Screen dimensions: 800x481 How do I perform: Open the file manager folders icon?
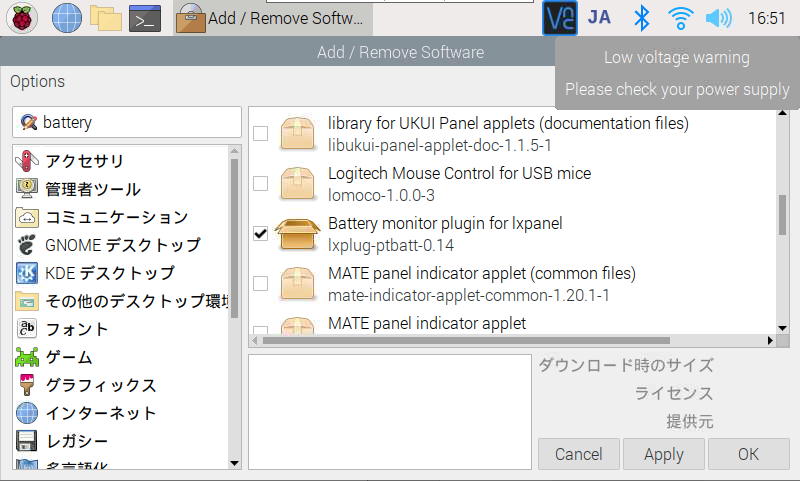point(106,17)
